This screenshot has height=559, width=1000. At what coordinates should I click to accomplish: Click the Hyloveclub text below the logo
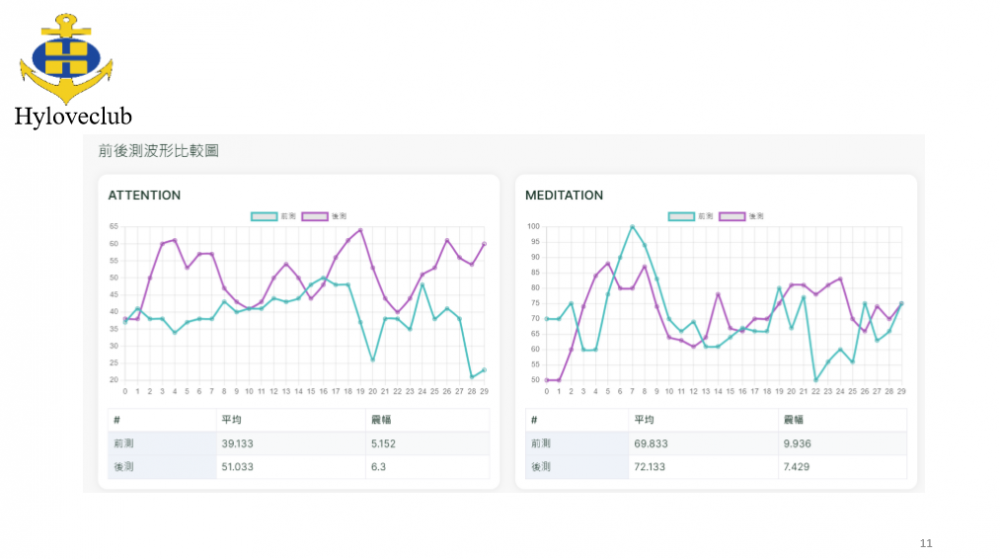tap(73, 117)
